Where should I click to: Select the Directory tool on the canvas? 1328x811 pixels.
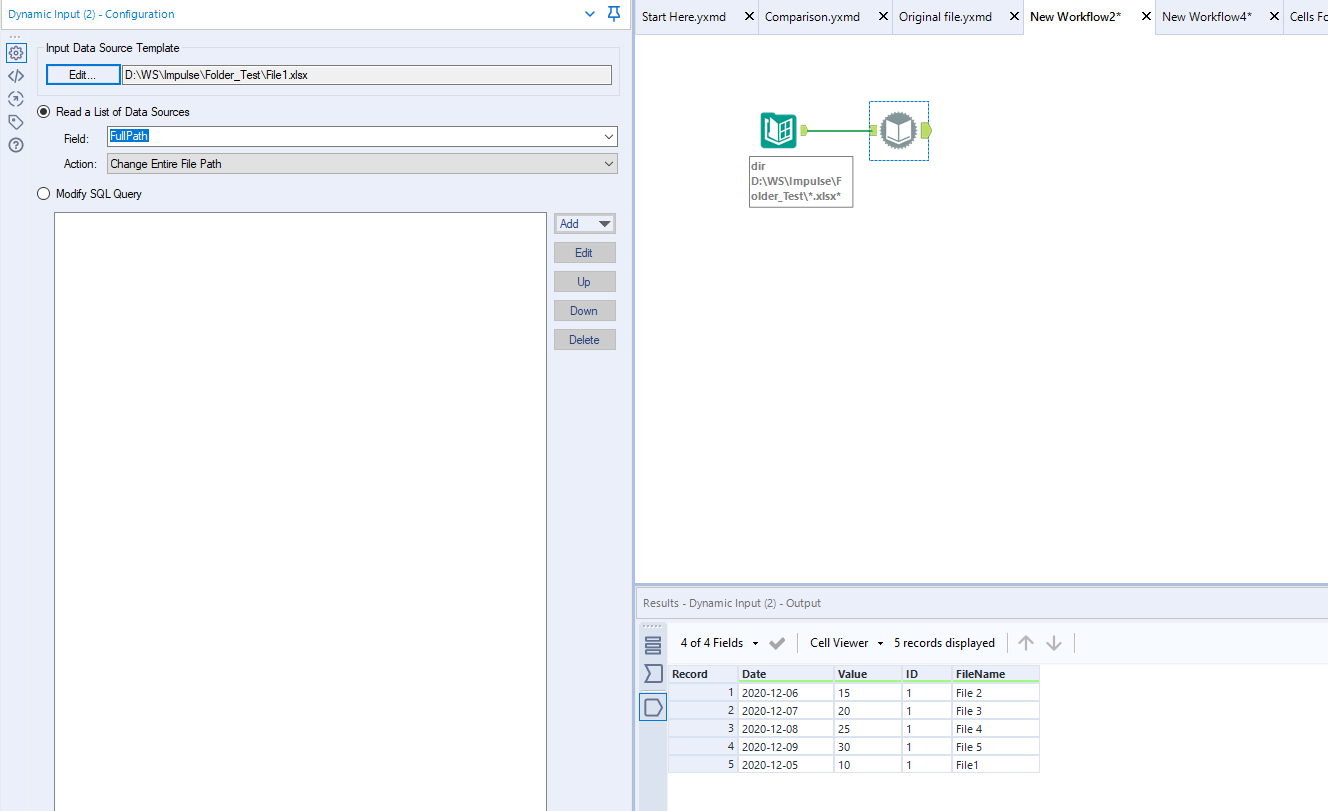(x=778, y=129)
